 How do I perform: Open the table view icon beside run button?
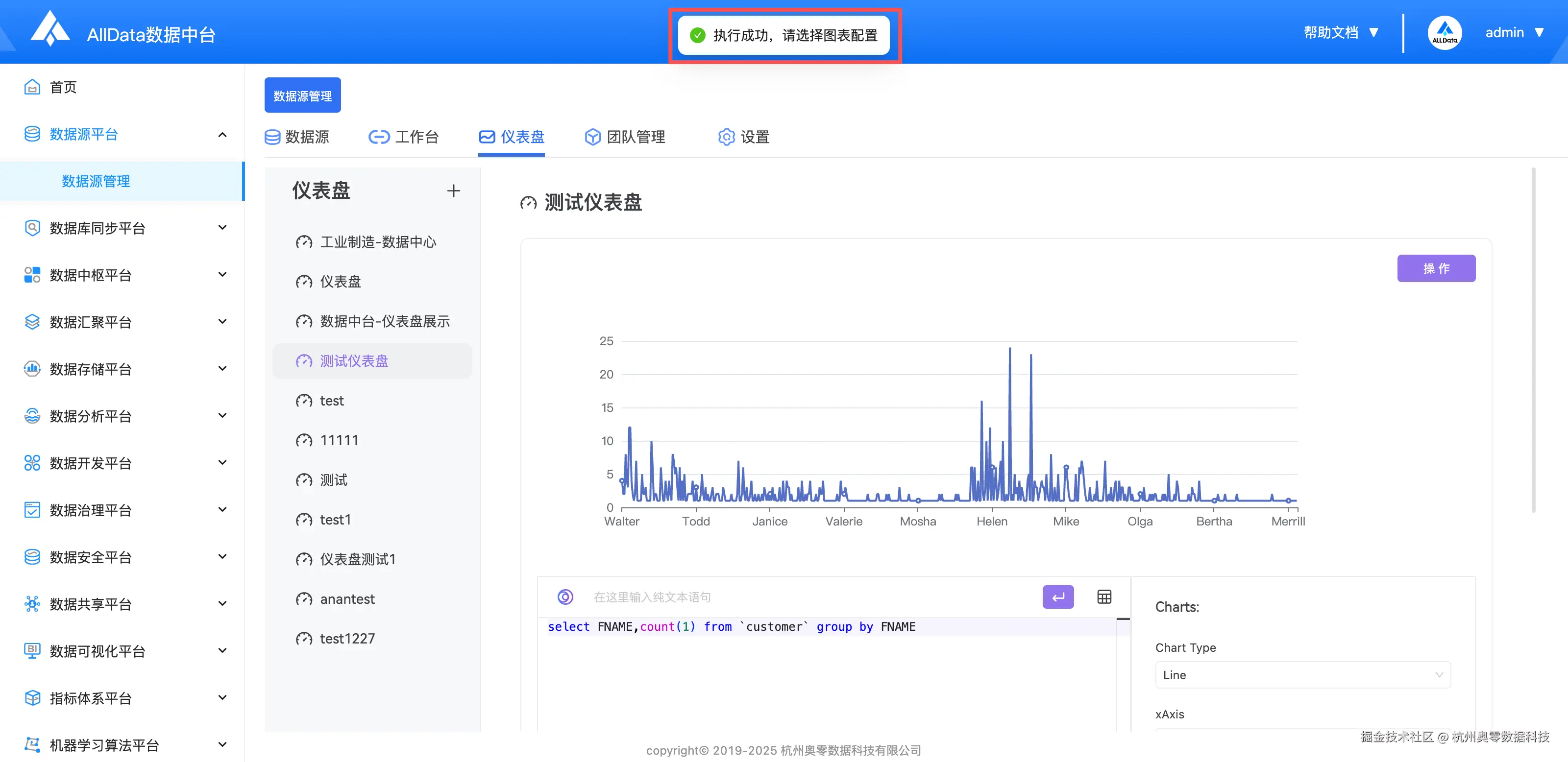(x=1104, y=596)
